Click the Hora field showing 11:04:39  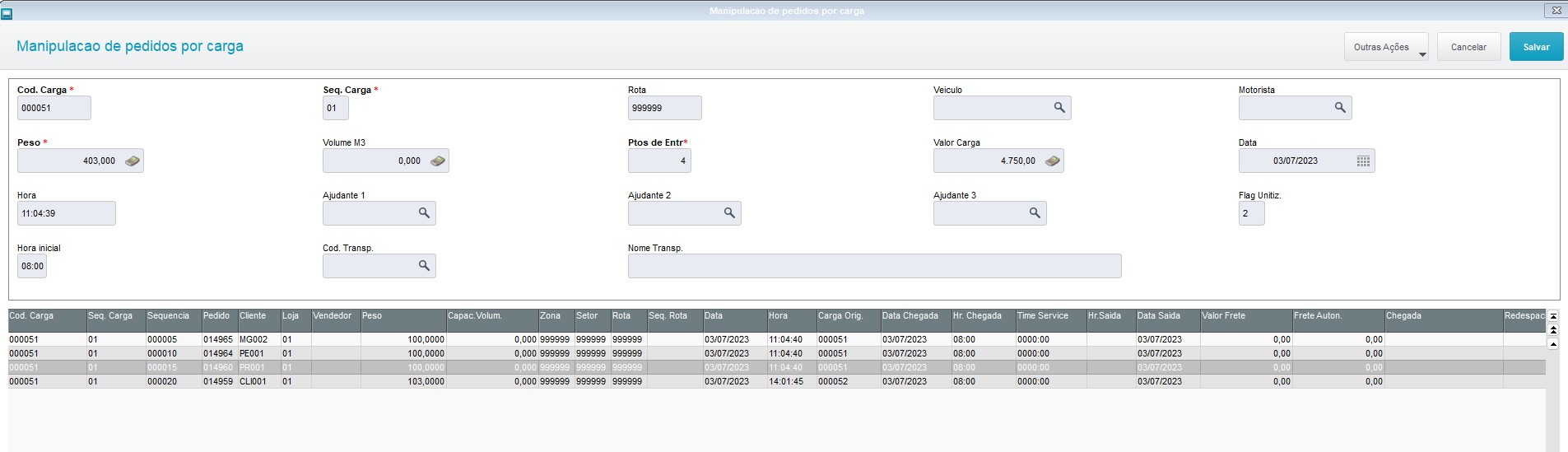point(67,213)
